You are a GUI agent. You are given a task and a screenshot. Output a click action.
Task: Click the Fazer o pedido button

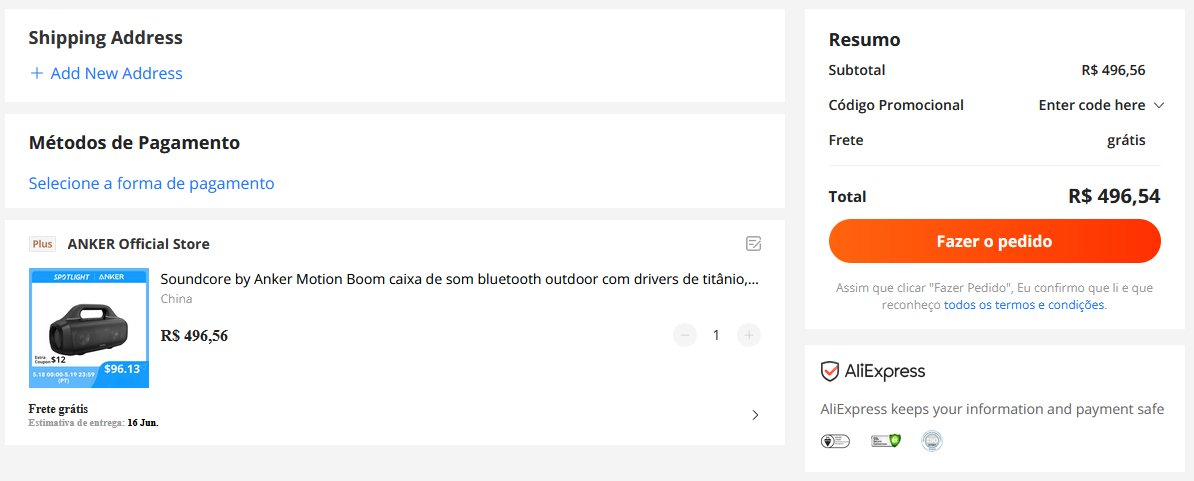[994, 241]
